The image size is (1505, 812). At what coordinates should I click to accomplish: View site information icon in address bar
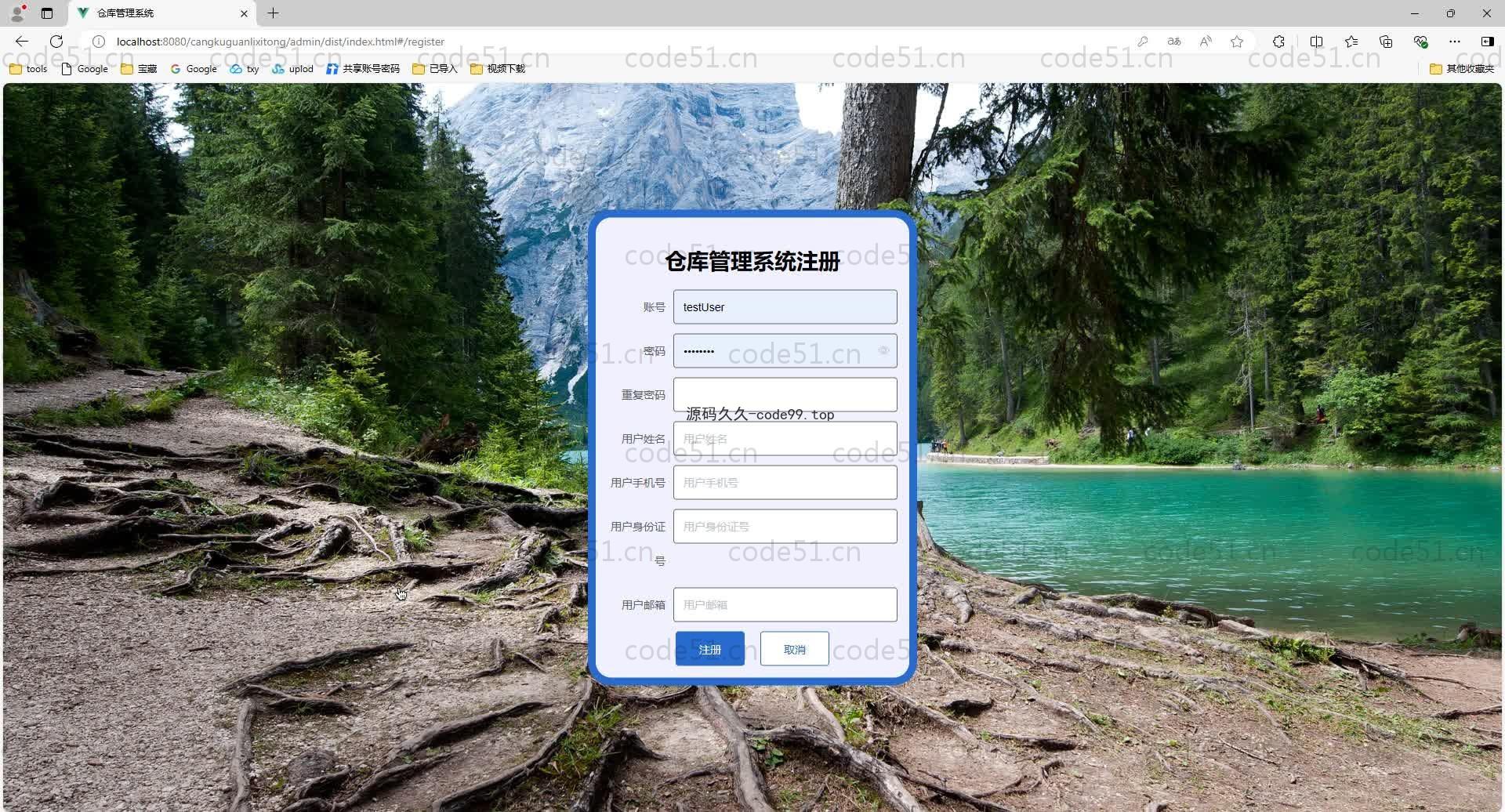click(99, 42)
